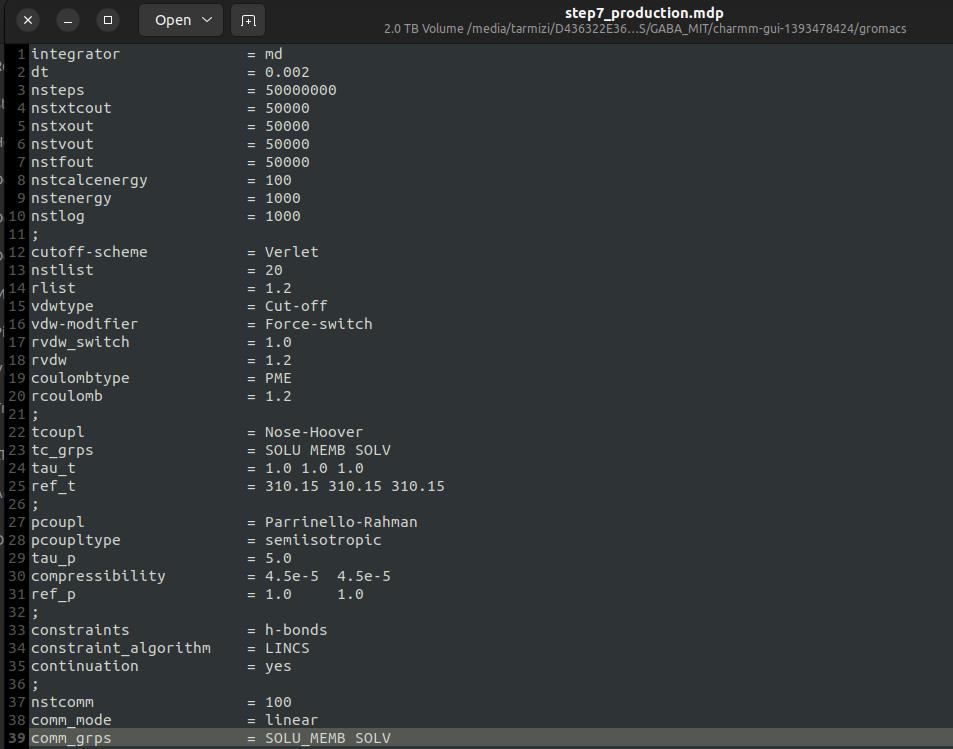Image resolution: width=953 pixels, height=749 pixels.
Task: Click the dt value 0.002
Action: click(287, 72)
